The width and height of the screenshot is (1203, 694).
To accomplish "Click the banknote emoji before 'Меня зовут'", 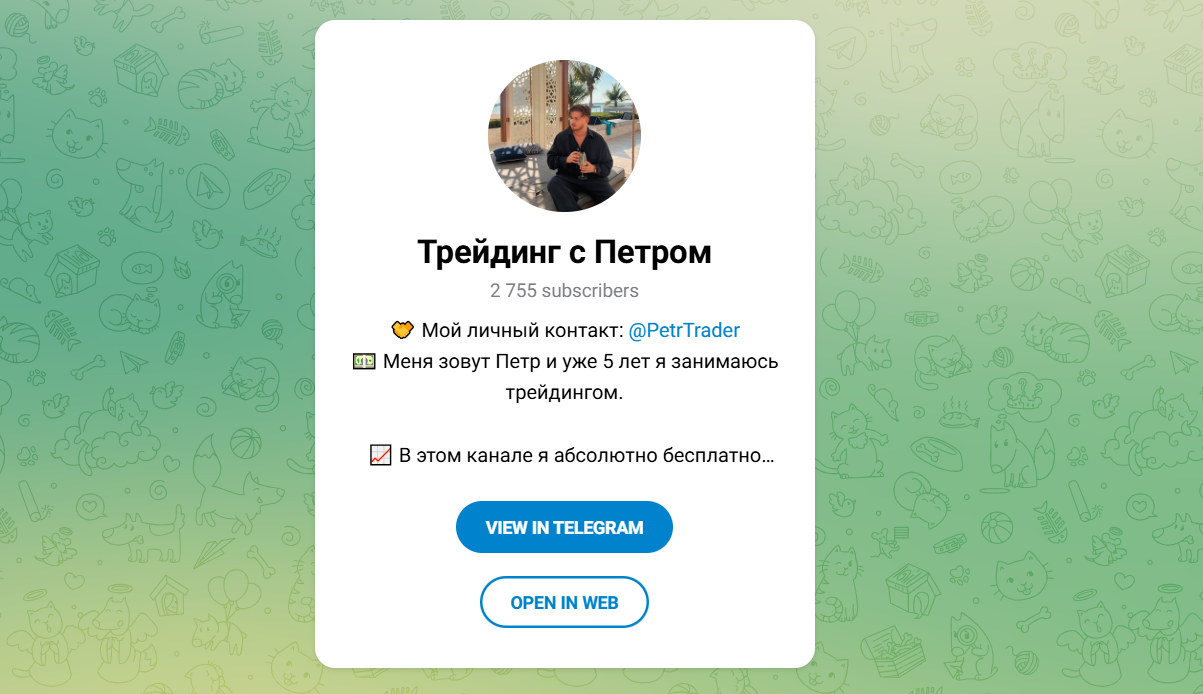I will (x=364, y=361).
